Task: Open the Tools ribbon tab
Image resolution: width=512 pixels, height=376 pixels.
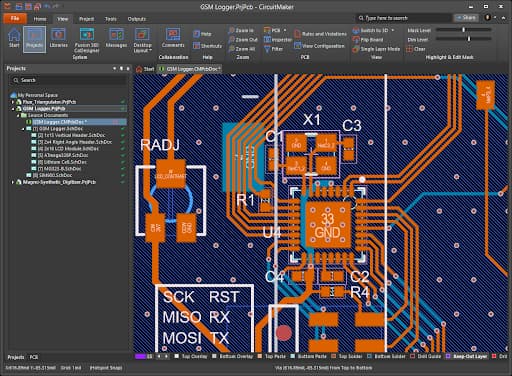Action: pos(111,19)
